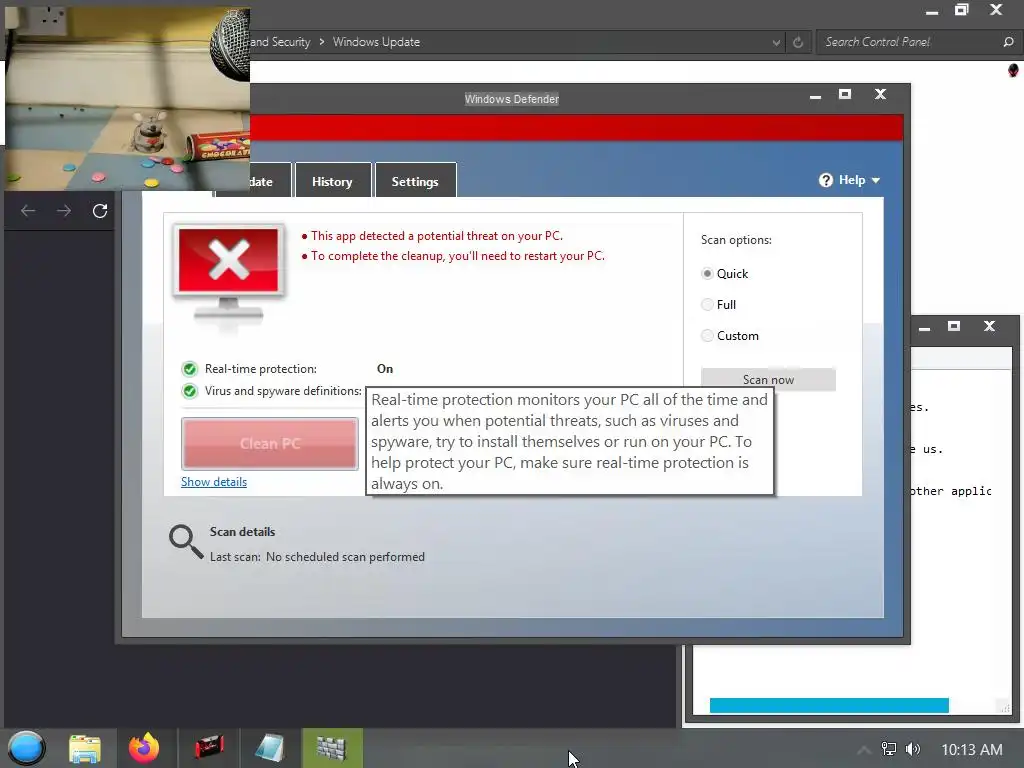Click the 10:13 AM clock
This screenshot has height=768, width=1024.
(x=972, y=750)
